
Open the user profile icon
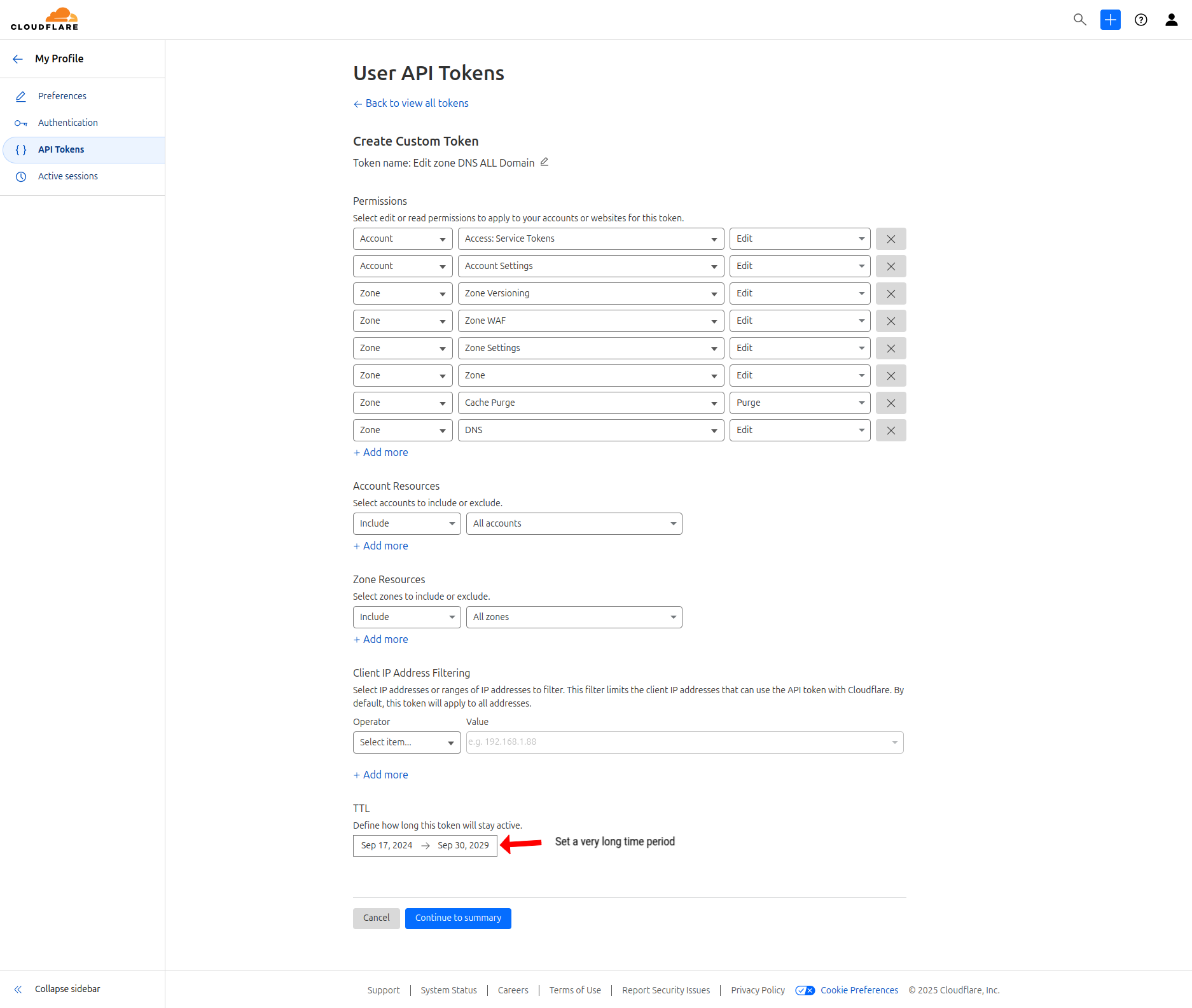tap(1171, 20)
